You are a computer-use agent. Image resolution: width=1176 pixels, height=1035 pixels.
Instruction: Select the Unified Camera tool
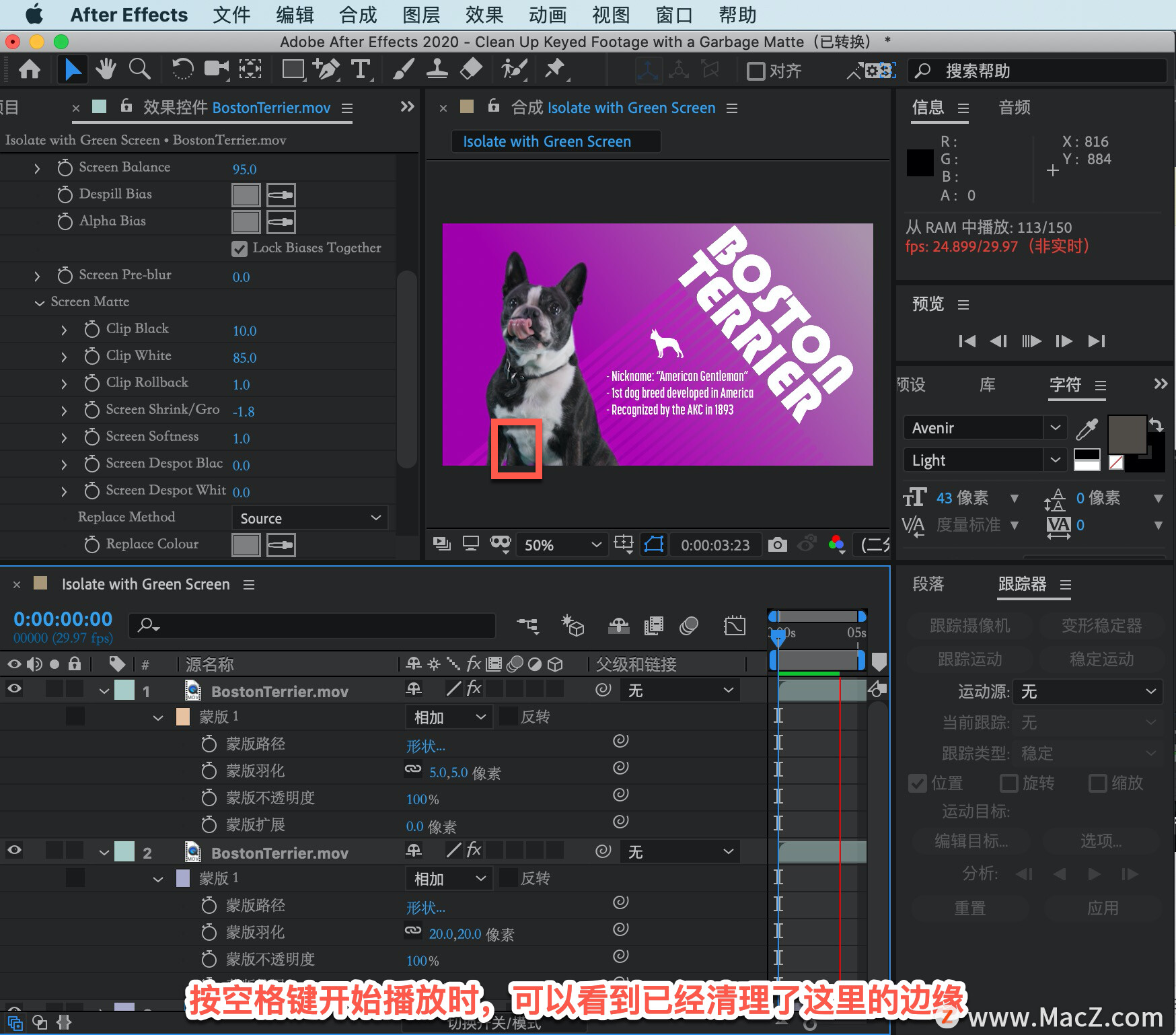point(217,69)
